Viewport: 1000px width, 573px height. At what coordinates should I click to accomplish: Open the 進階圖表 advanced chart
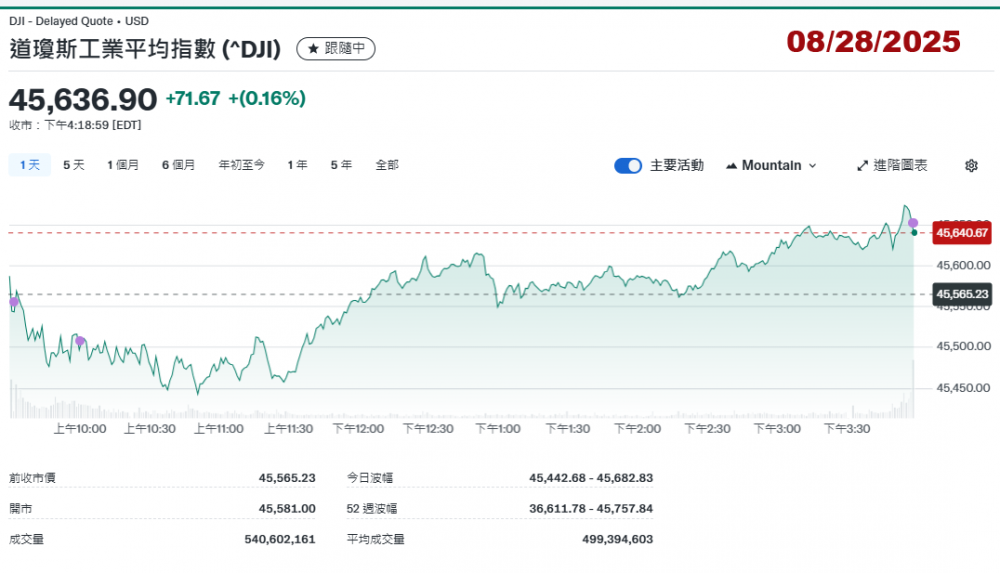[x=892, y=166]
